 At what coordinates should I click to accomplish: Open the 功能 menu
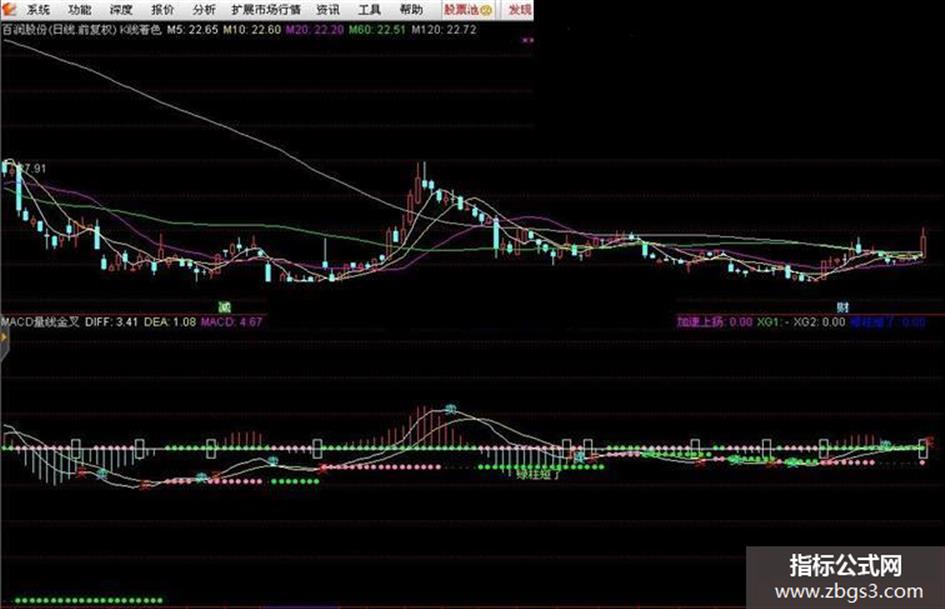80,10
